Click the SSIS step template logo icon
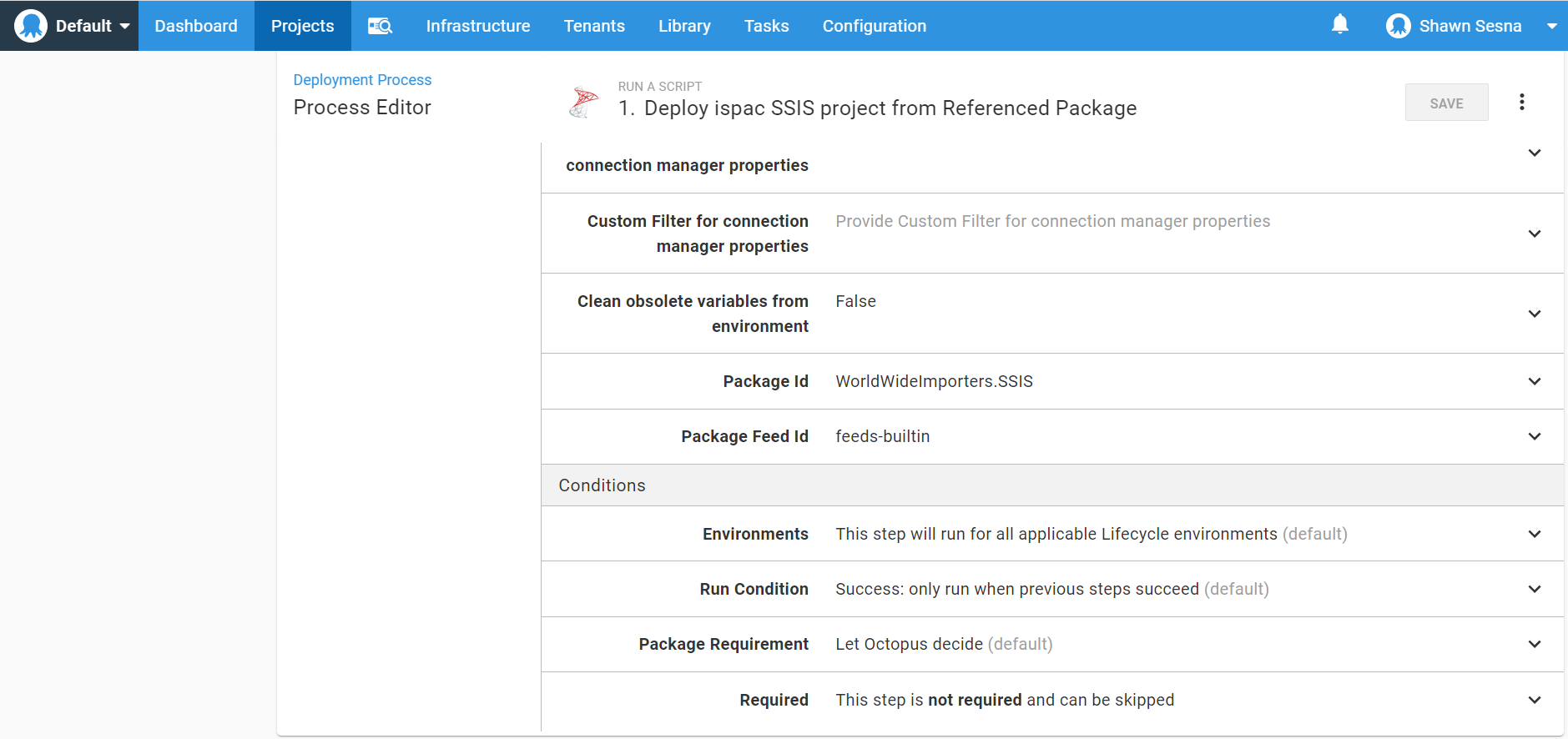 pyautogui.click(x=584, y=102)
